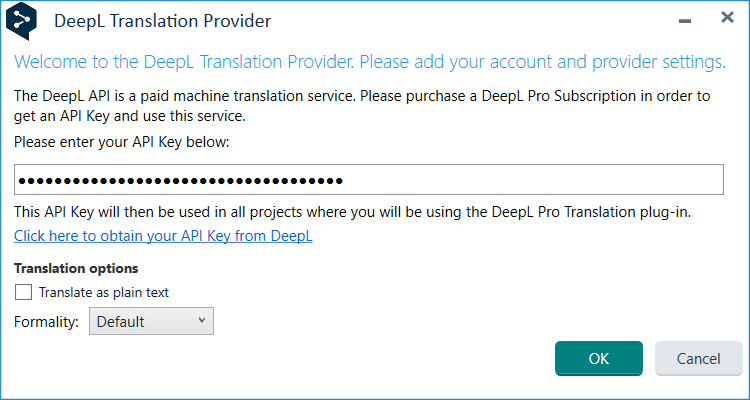
Task: Enable the Translate as plain text checkbox
Action: click(x=23, y=293)
